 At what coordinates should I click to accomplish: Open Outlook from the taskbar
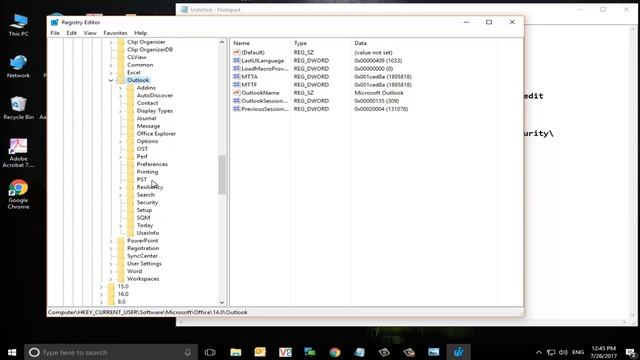pyautogui.click(x=260, y=352)
